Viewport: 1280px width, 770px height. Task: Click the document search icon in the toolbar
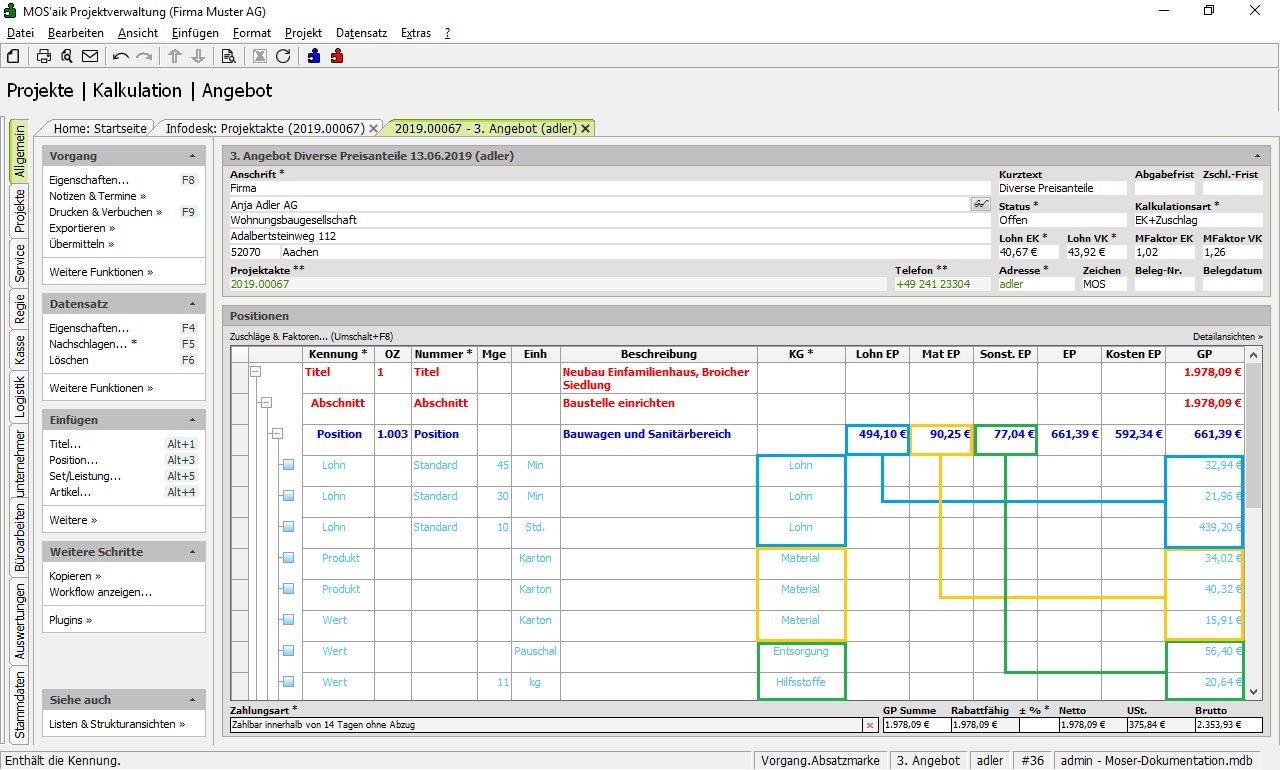click(228, 56)
